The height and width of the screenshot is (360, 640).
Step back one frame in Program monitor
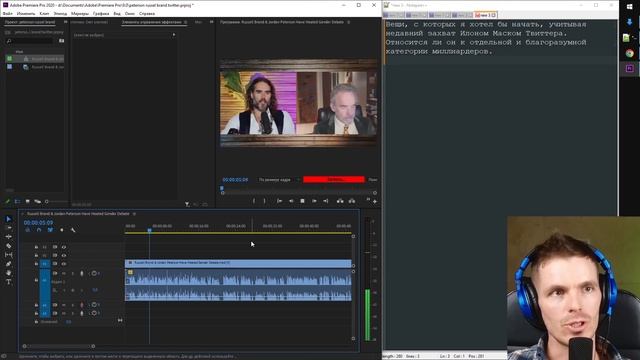[x=291, y=201]
